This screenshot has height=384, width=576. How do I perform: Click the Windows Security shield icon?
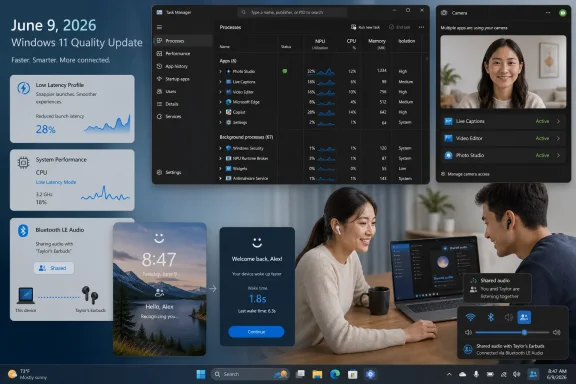pos(228,148)
